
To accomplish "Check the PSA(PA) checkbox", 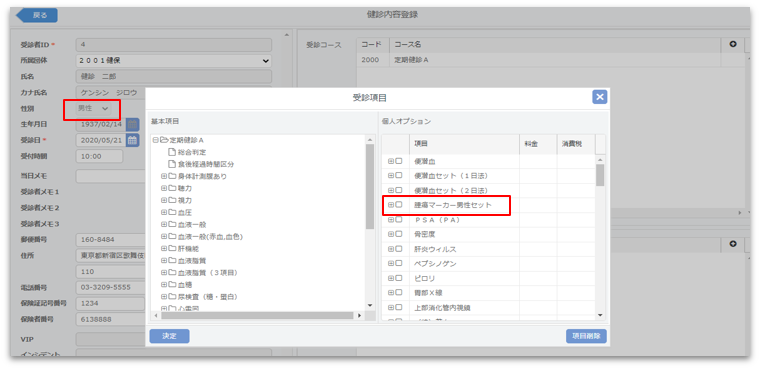I will click(x=398, y=220).
